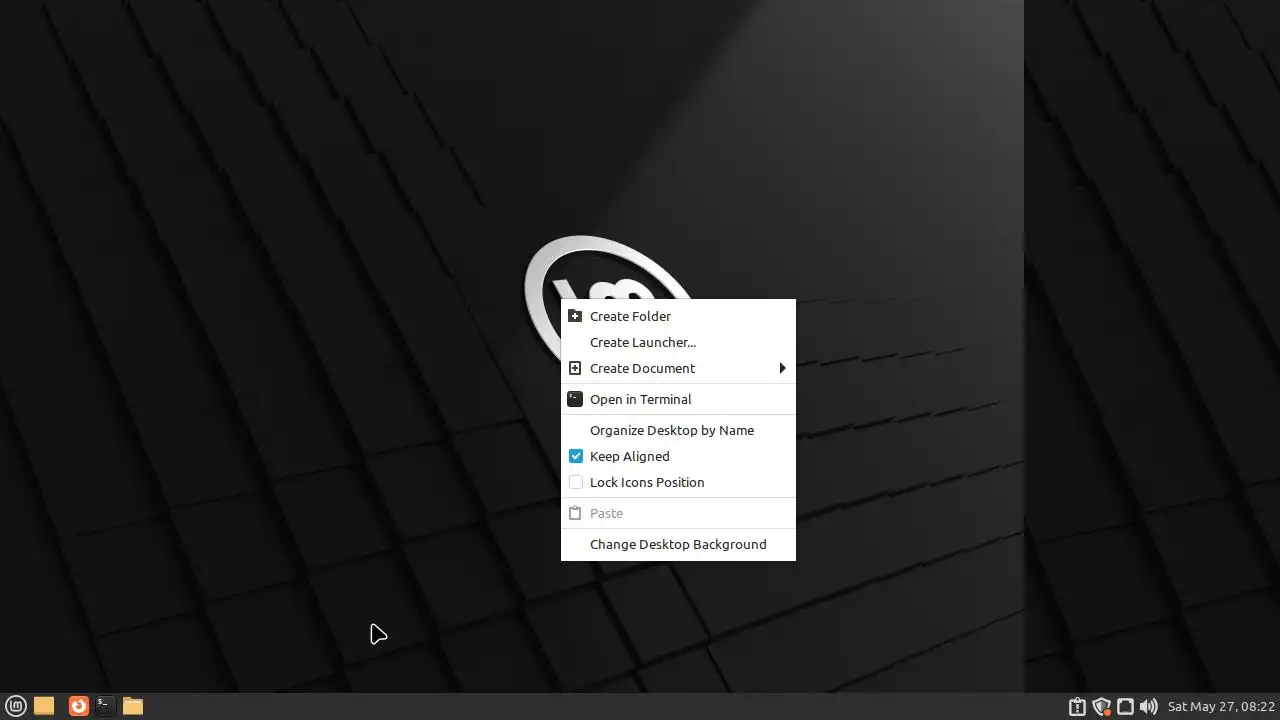Click the network tray icon
Screen dimensions: 1280x720
tap(1125, 707)
